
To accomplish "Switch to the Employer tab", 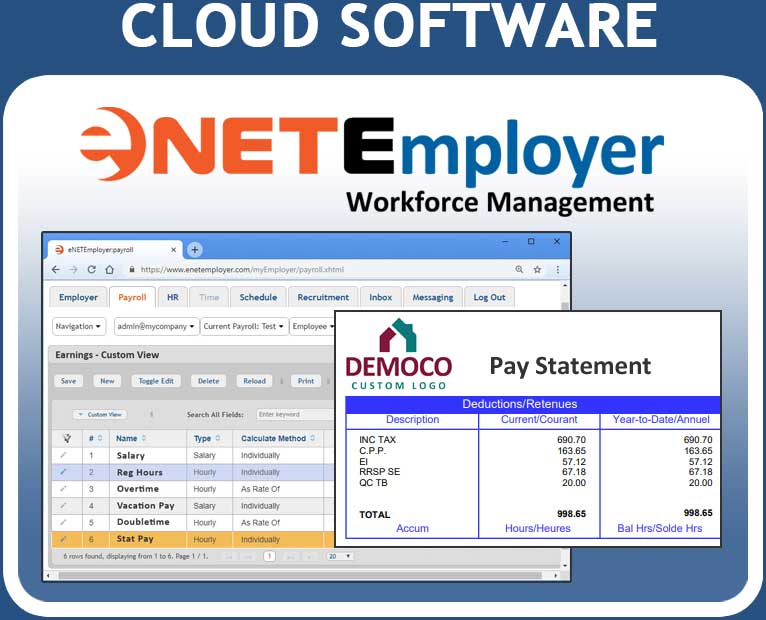I will point(78,297).
